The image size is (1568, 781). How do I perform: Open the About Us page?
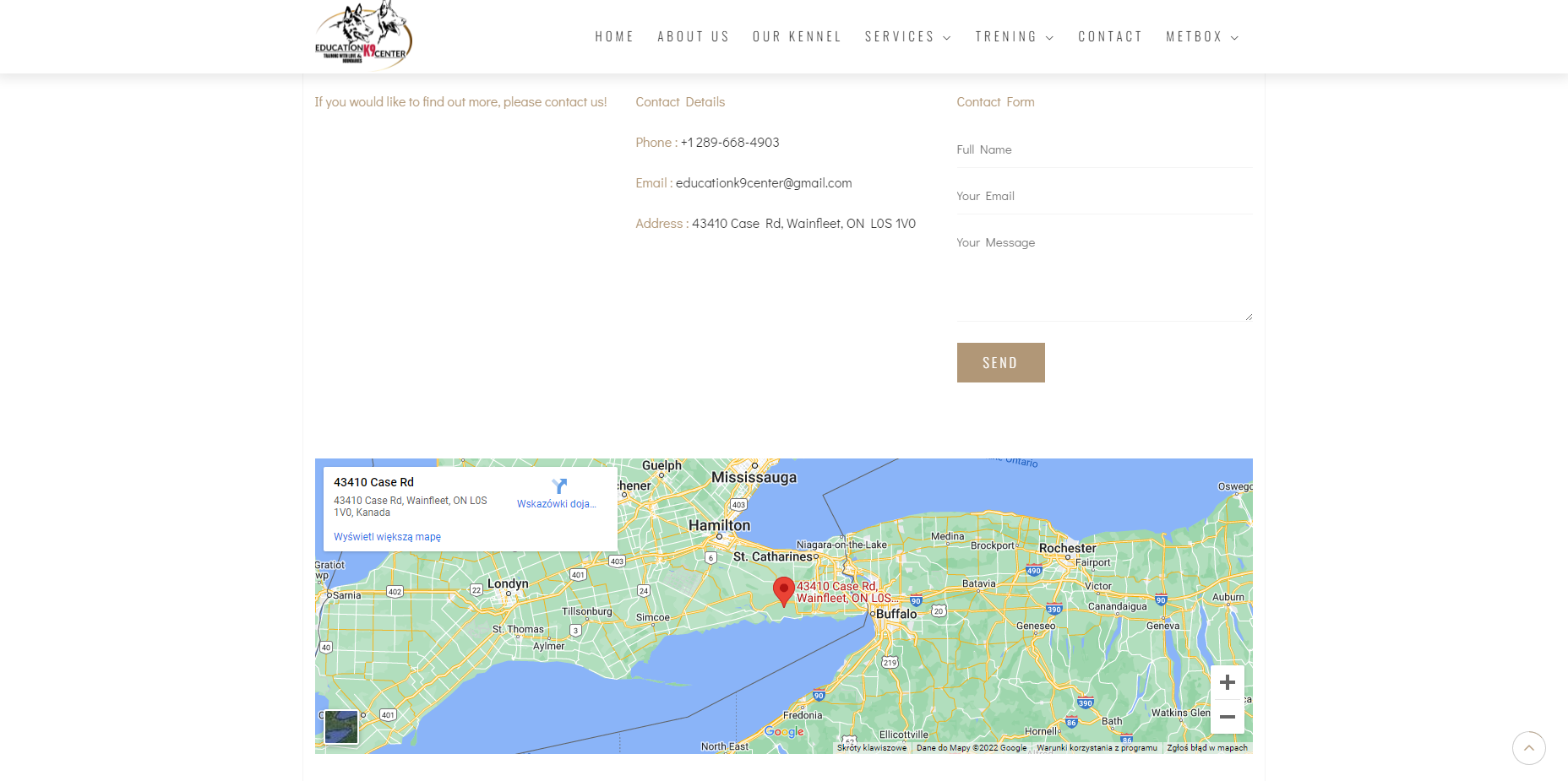[x=694, y=37]
